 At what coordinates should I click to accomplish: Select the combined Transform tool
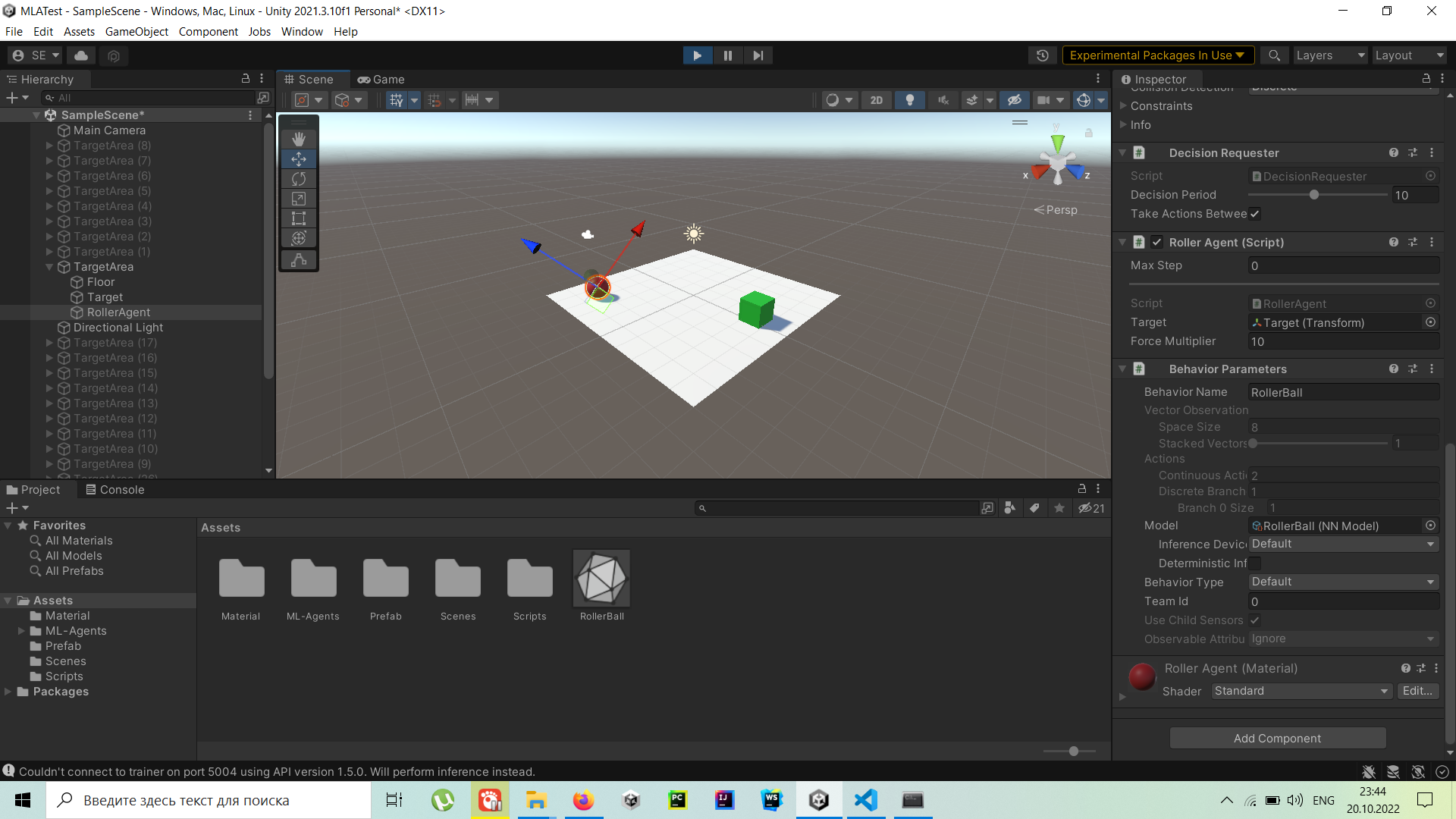click(x=299, y=238)
